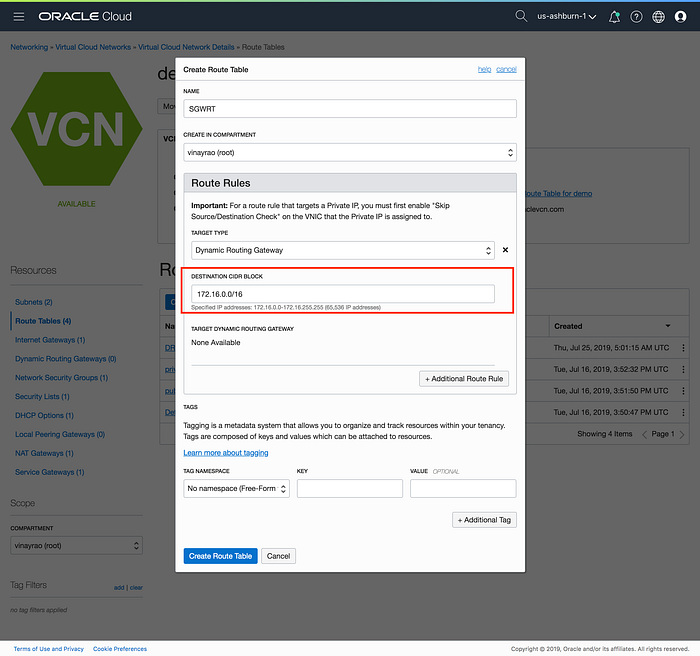
Task: Open Internet Gateways (1) resource
Action: (50, 340)
